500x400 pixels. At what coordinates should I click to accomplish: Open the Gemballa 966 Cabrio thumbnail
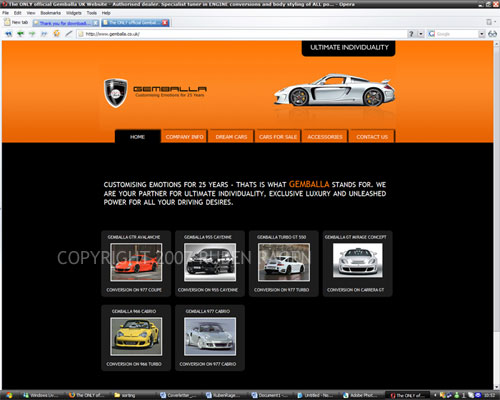[x=136, y=336]
